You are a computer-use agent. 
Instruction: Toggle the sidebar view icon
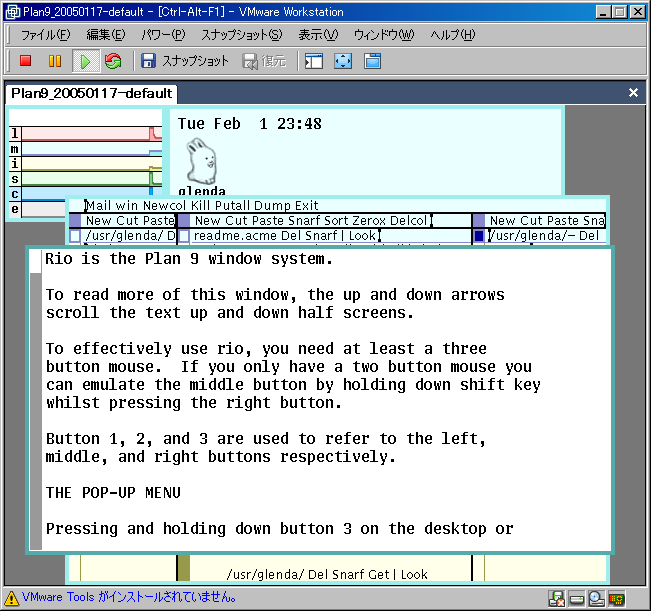point(314,61)
